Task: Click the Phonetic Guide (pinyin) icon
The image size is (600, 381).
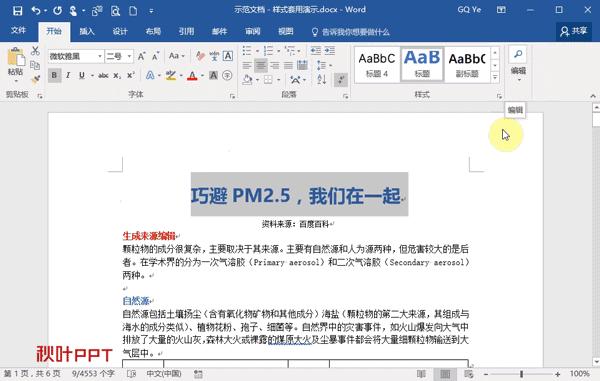Action: click(x=214, y=56)
